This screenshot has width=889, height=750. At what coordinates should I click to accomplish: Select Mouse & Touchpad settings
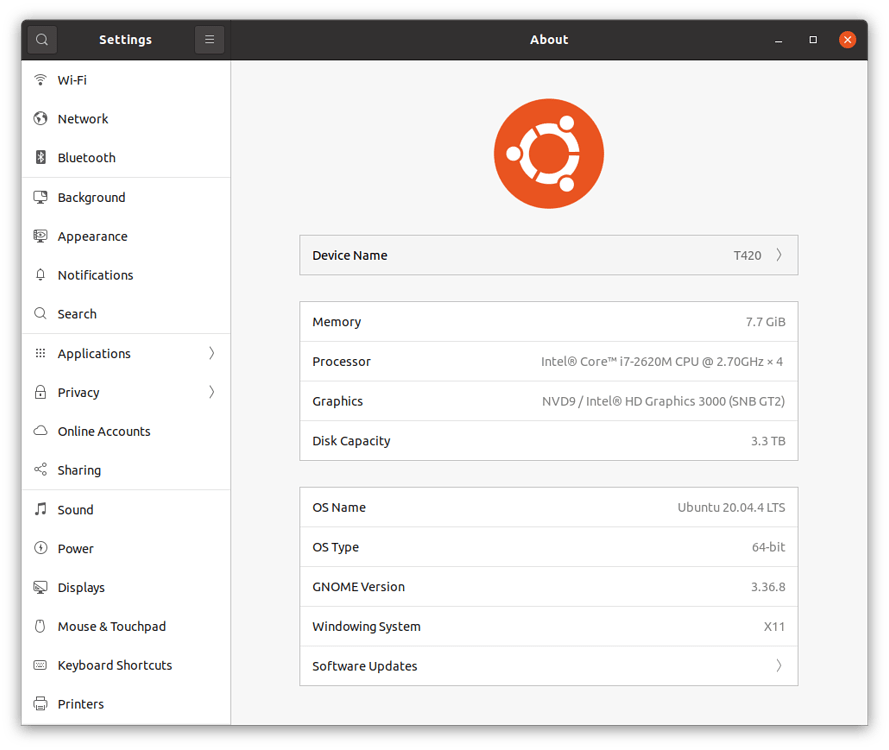111,626
